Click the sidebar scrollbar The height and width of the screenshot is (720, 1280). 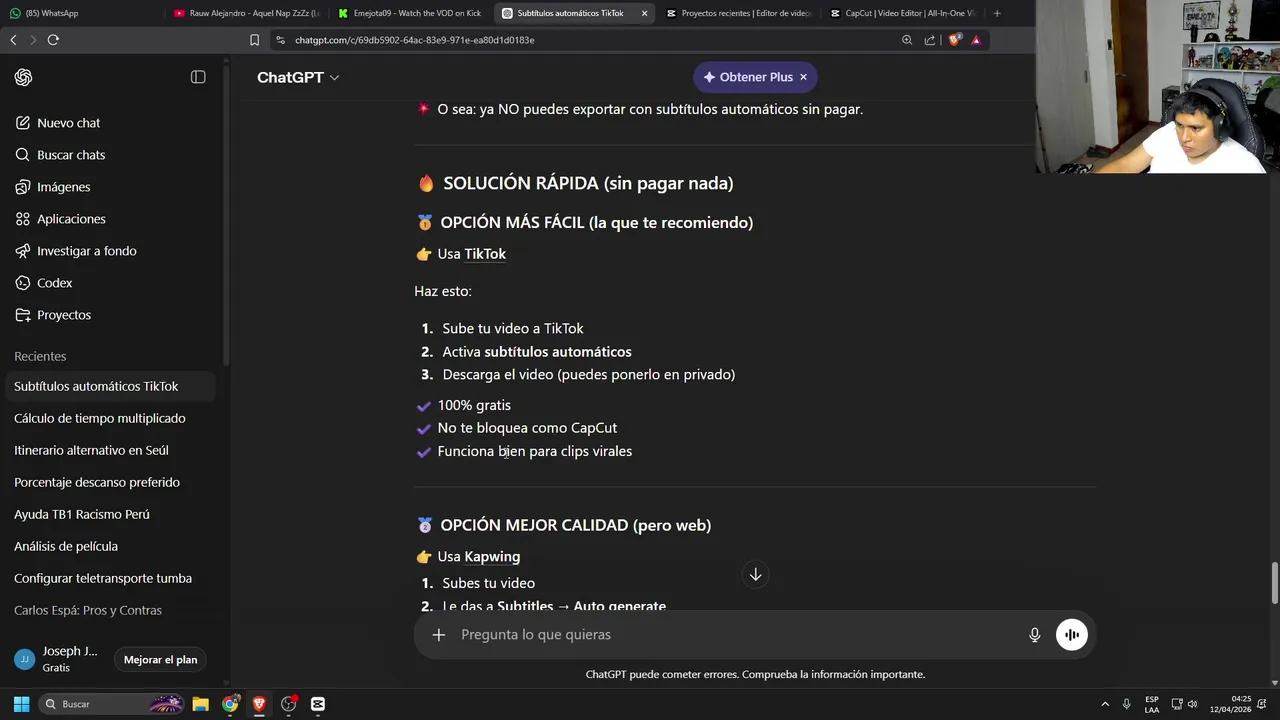[x=226, y=215]
